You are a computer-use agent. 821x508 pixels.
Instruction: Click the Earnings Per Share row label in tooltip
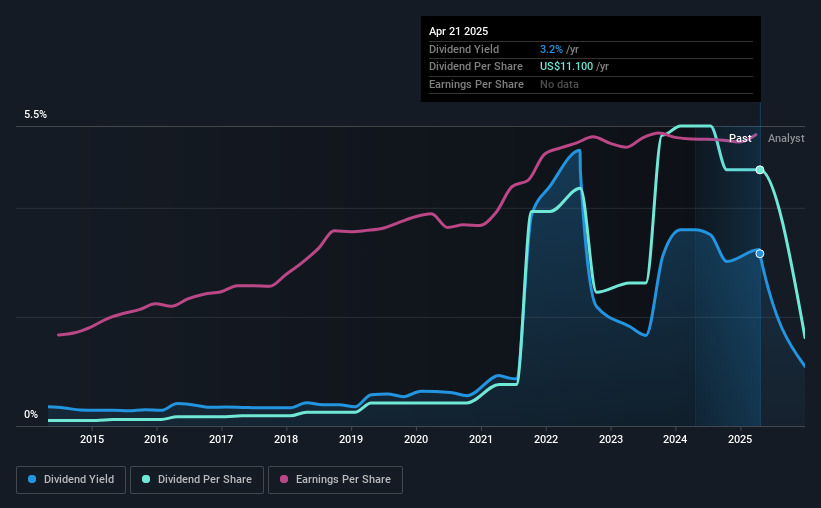476,84
